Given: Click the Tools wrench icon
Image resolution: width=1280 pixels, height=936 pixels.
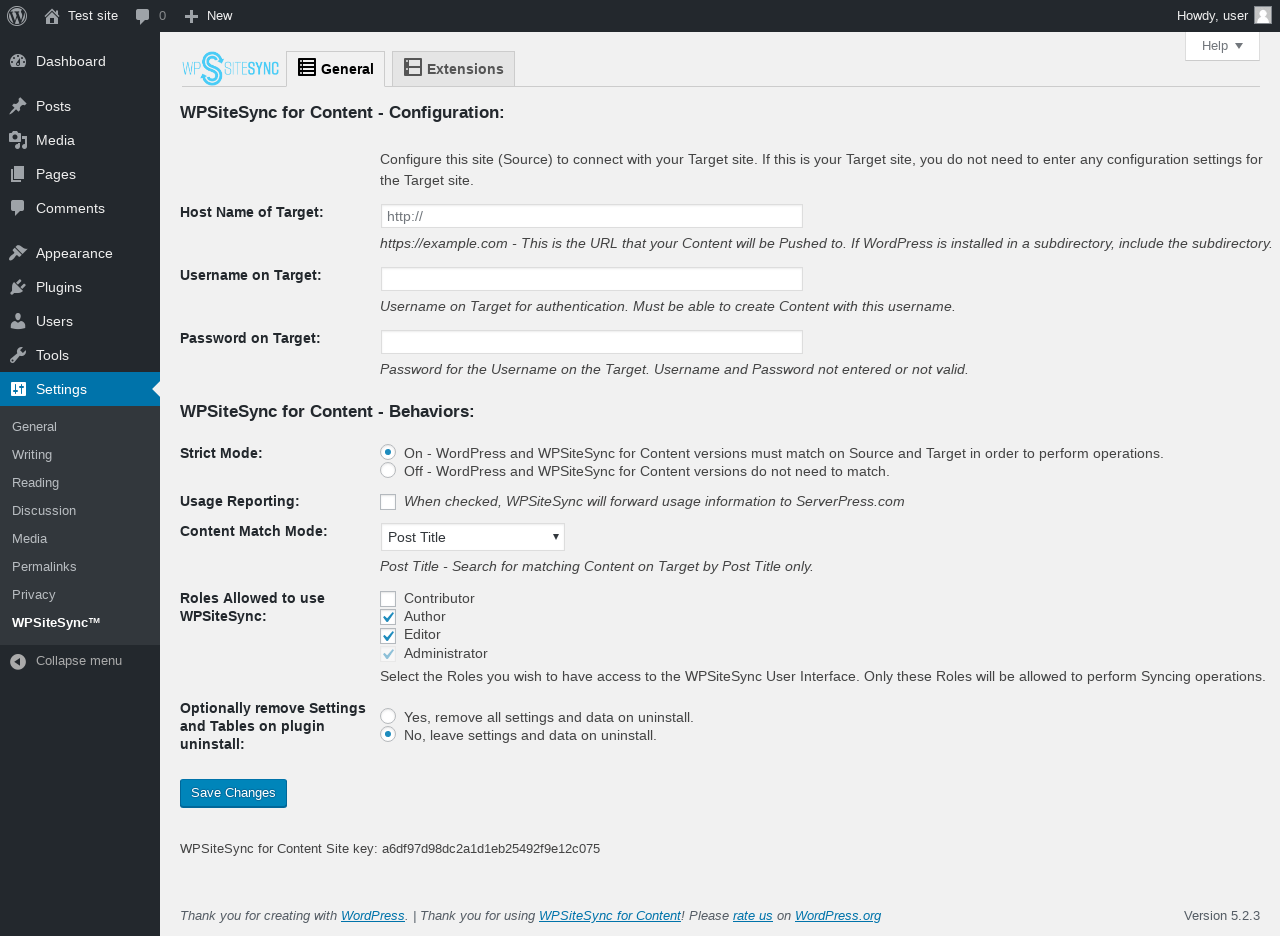Looking at the screenshot, I should point(18,355).
